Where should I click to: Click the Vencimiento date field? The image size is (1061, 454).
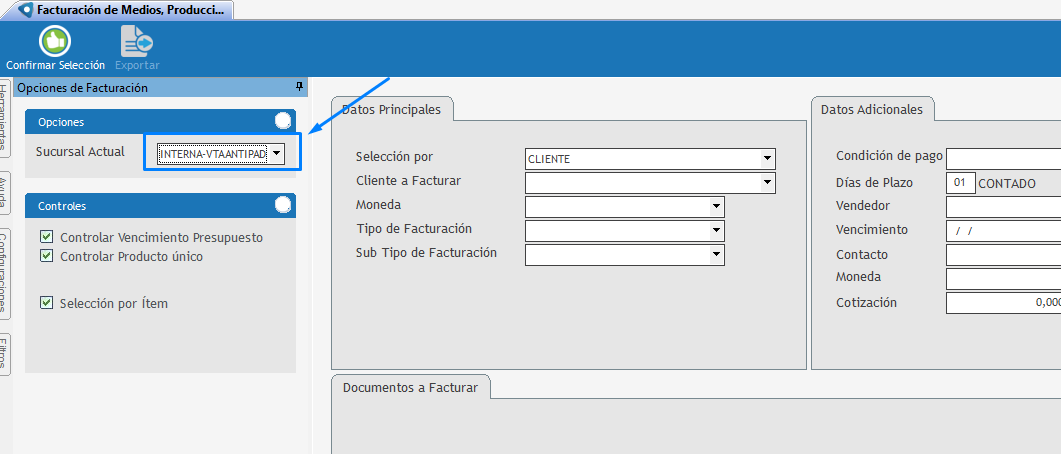pyautogui.click(x=1002, y=231)
